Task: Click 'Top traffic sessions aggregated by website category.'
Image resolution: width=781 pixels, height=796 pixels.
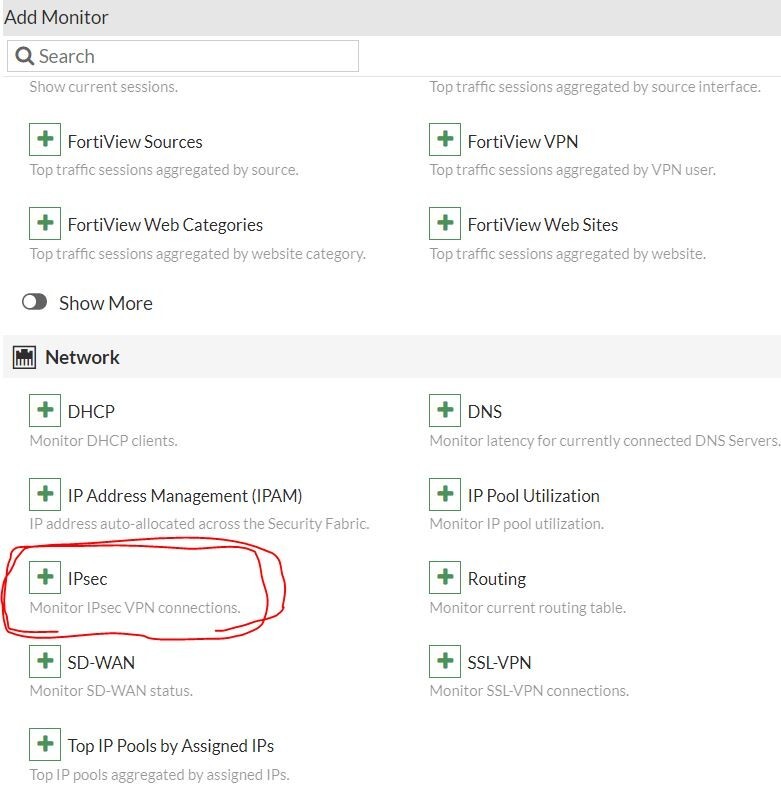Action: pos(198,253)
